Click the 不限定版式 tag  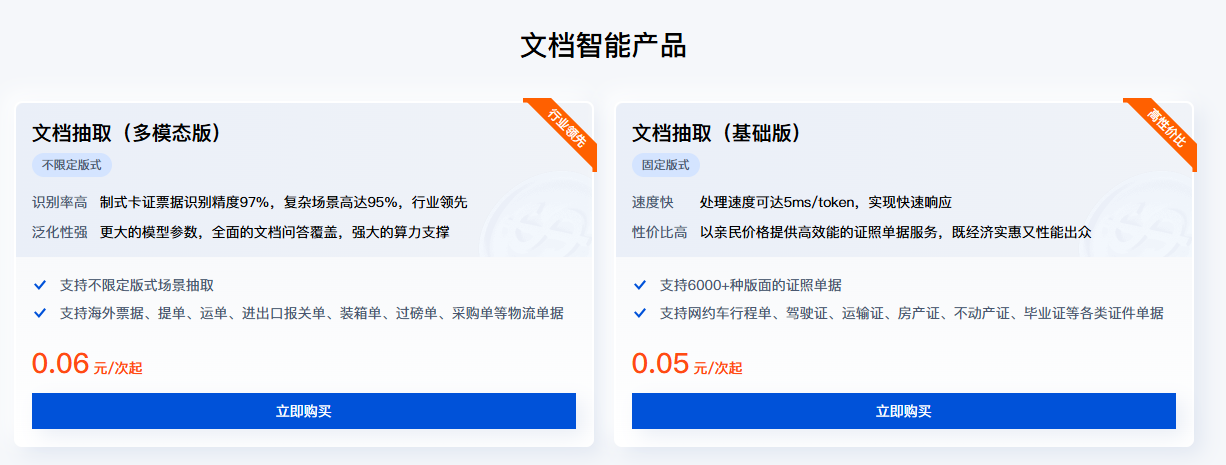pos(72,165)
